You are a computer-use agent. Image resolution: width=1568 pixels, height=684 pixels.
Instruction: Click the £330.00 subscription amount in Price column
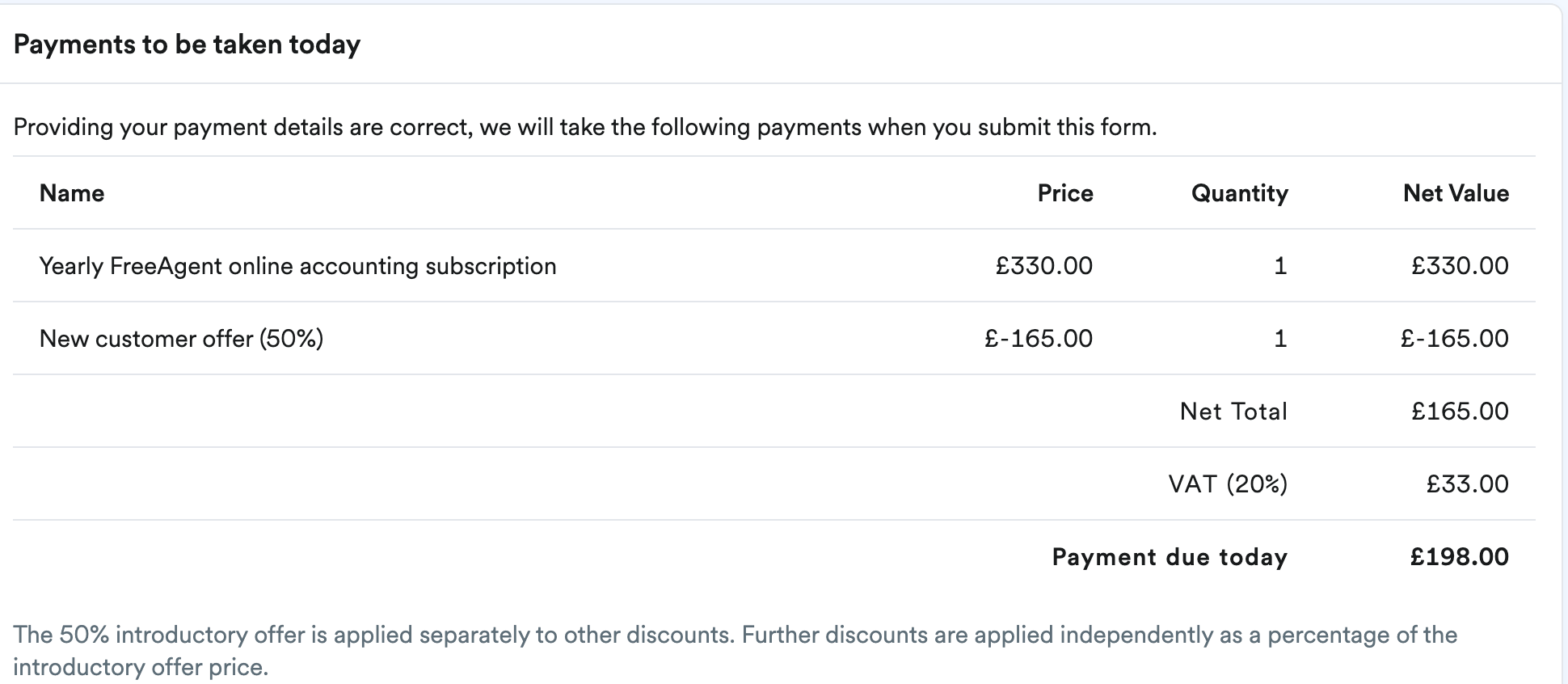1043,266
